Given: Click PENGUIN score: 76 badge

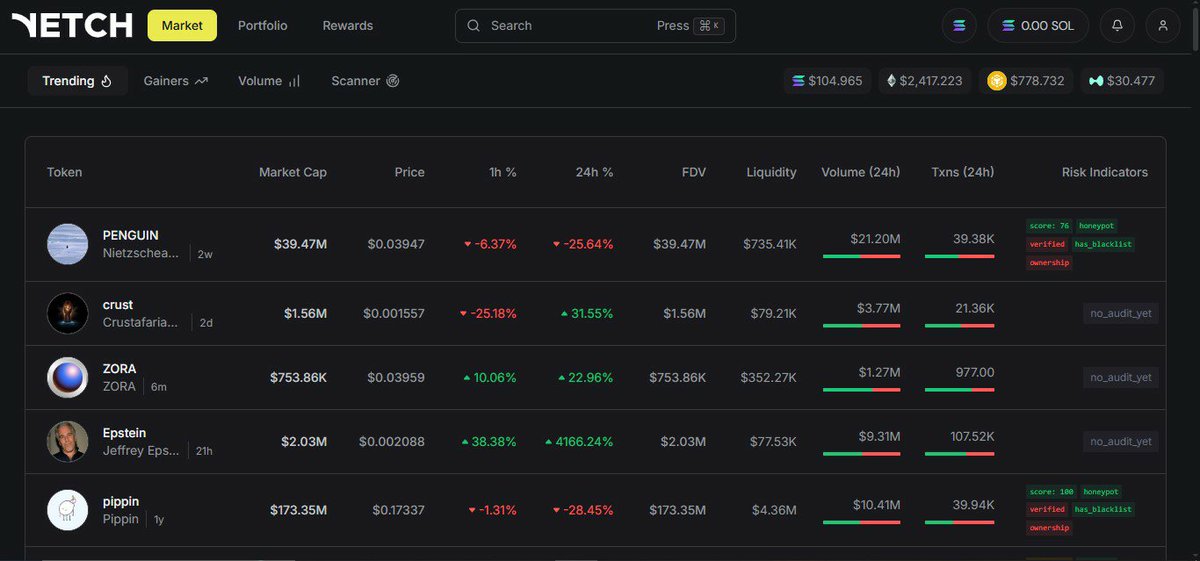Looking at the screenshot, I should click(x=1048, y=226).
